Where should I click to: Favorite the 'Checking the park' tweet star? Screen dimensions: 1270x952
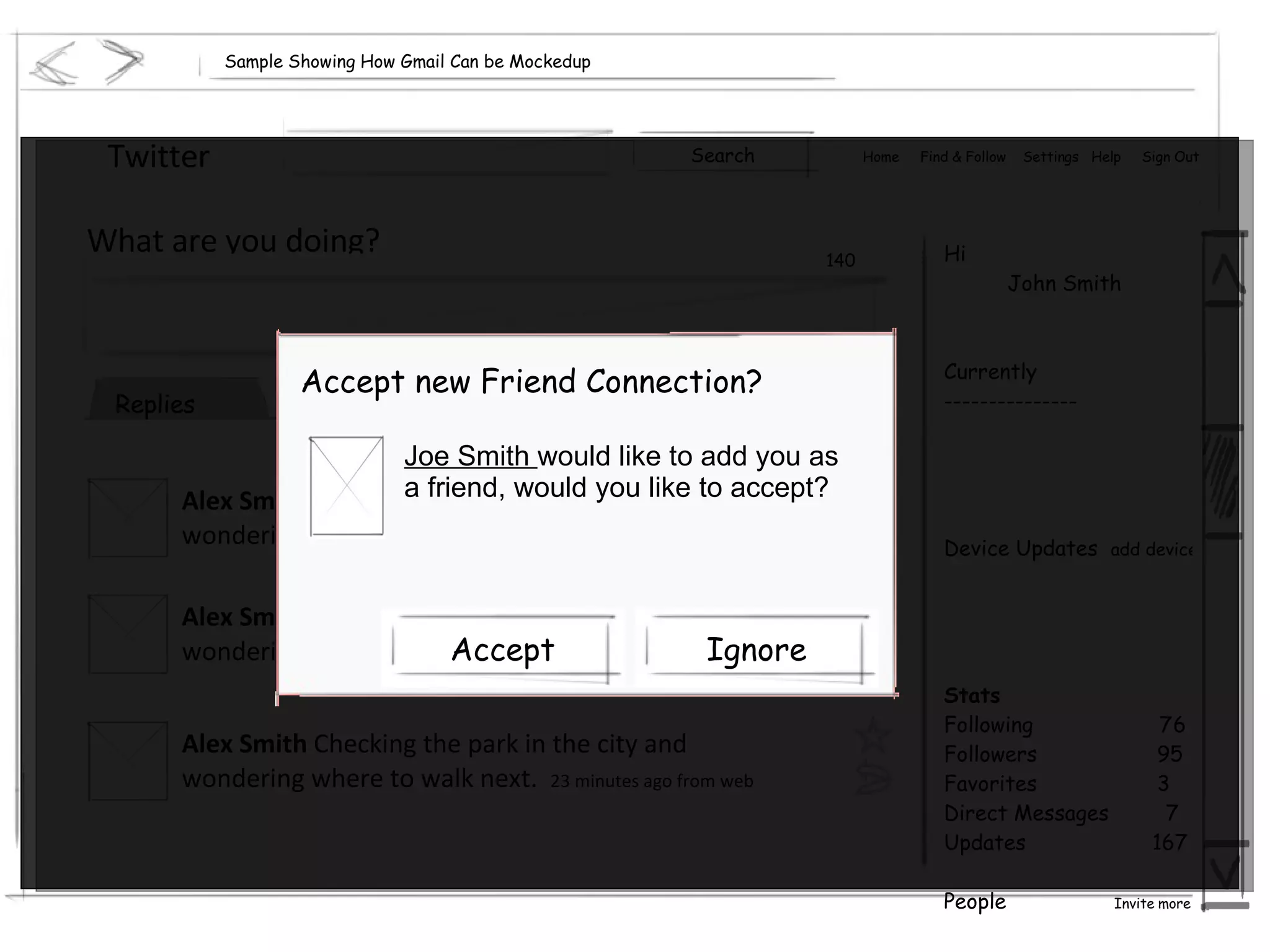pos(873,735)
